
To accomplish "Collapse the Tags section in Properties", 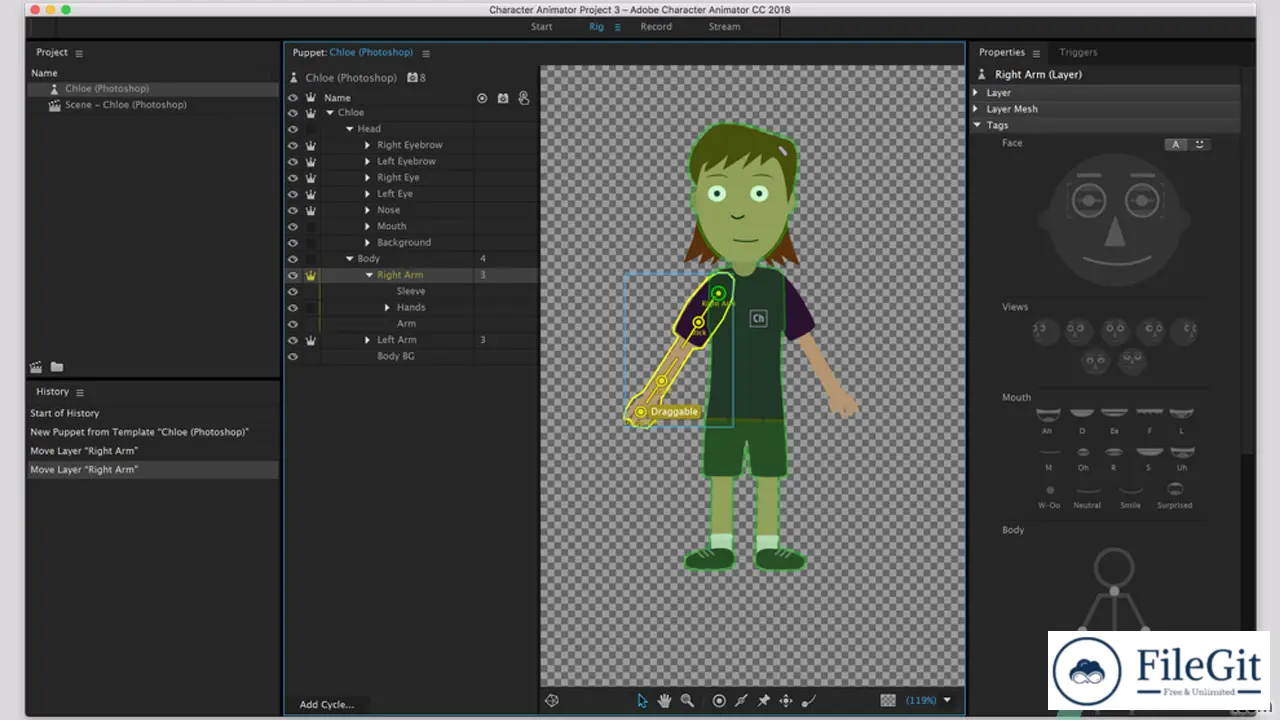I will (x=977, y=126).
